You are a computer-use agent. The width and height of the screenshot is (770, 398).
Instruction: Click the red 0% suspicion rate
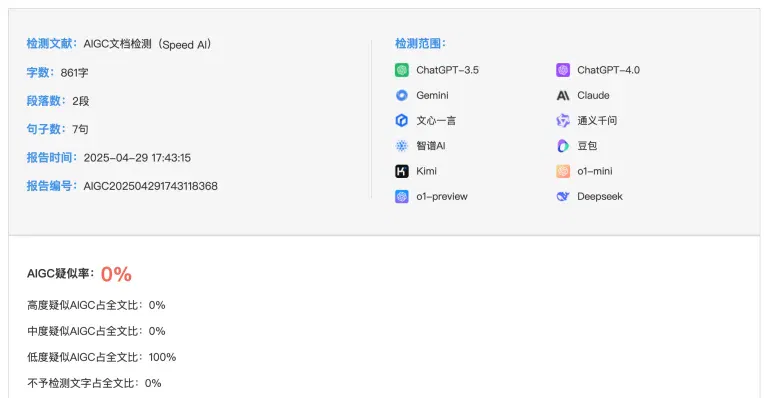(x=116, y=274)
